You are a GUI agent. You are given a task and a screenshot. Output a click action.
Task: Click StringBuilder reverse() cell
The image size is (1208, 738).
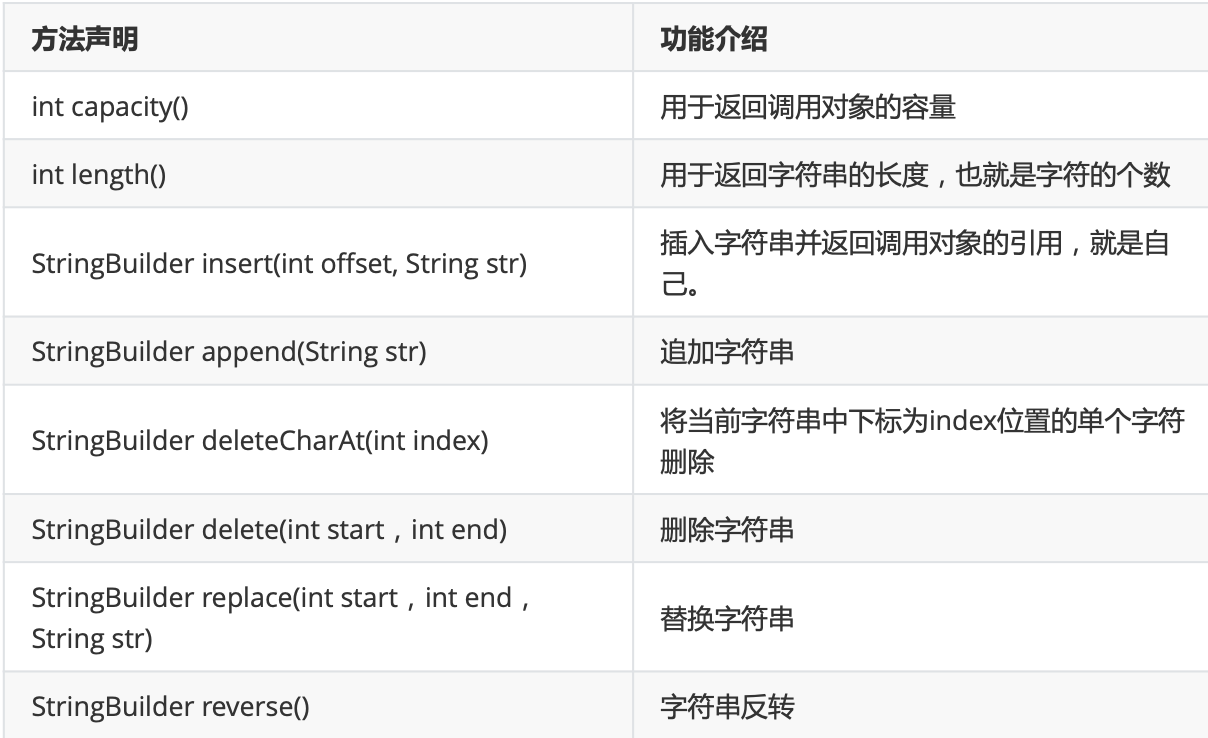(170, 707)
